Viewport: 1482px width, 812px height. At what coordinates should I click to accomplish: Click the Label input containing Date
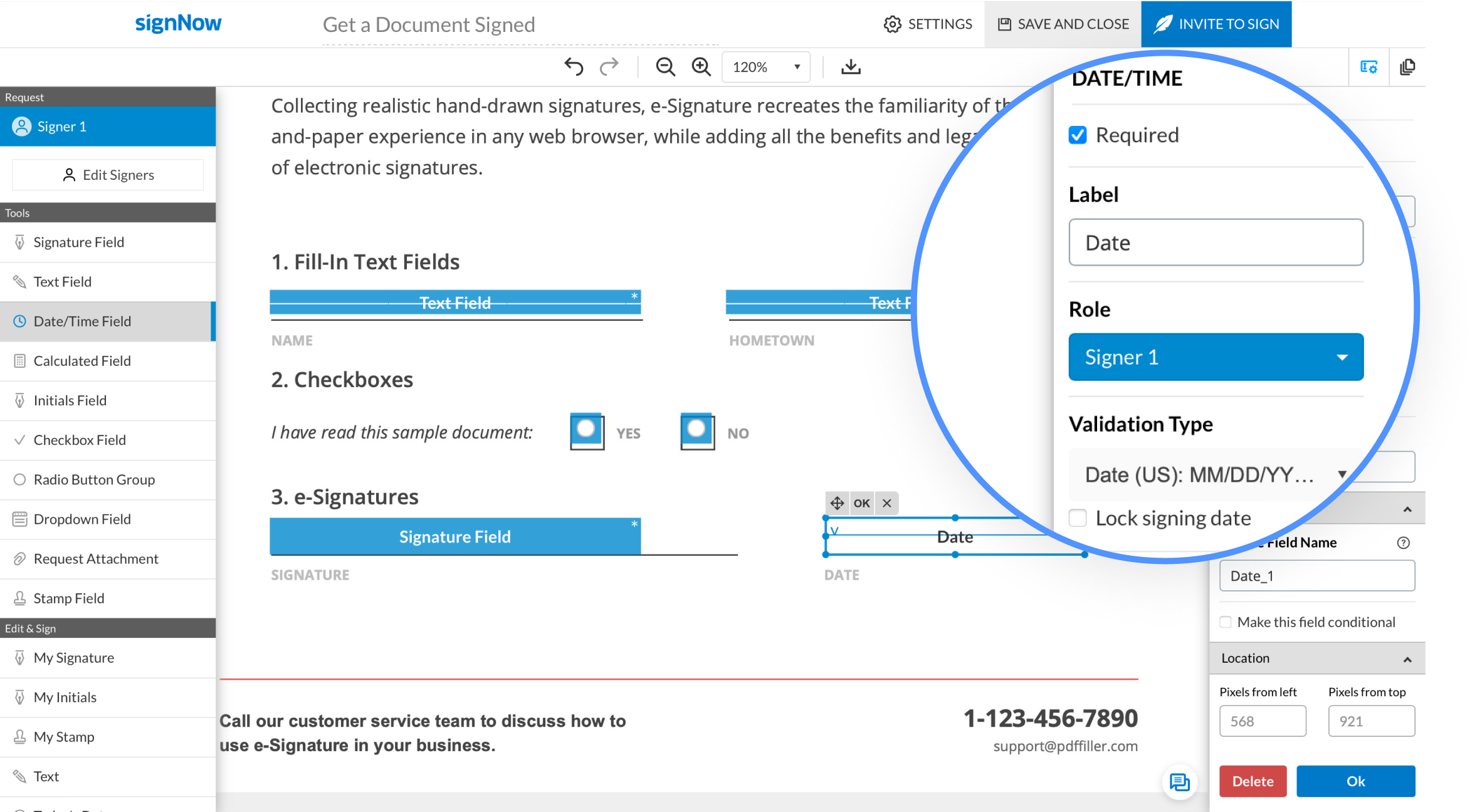pyautogui.click(x=1216, y=242)
